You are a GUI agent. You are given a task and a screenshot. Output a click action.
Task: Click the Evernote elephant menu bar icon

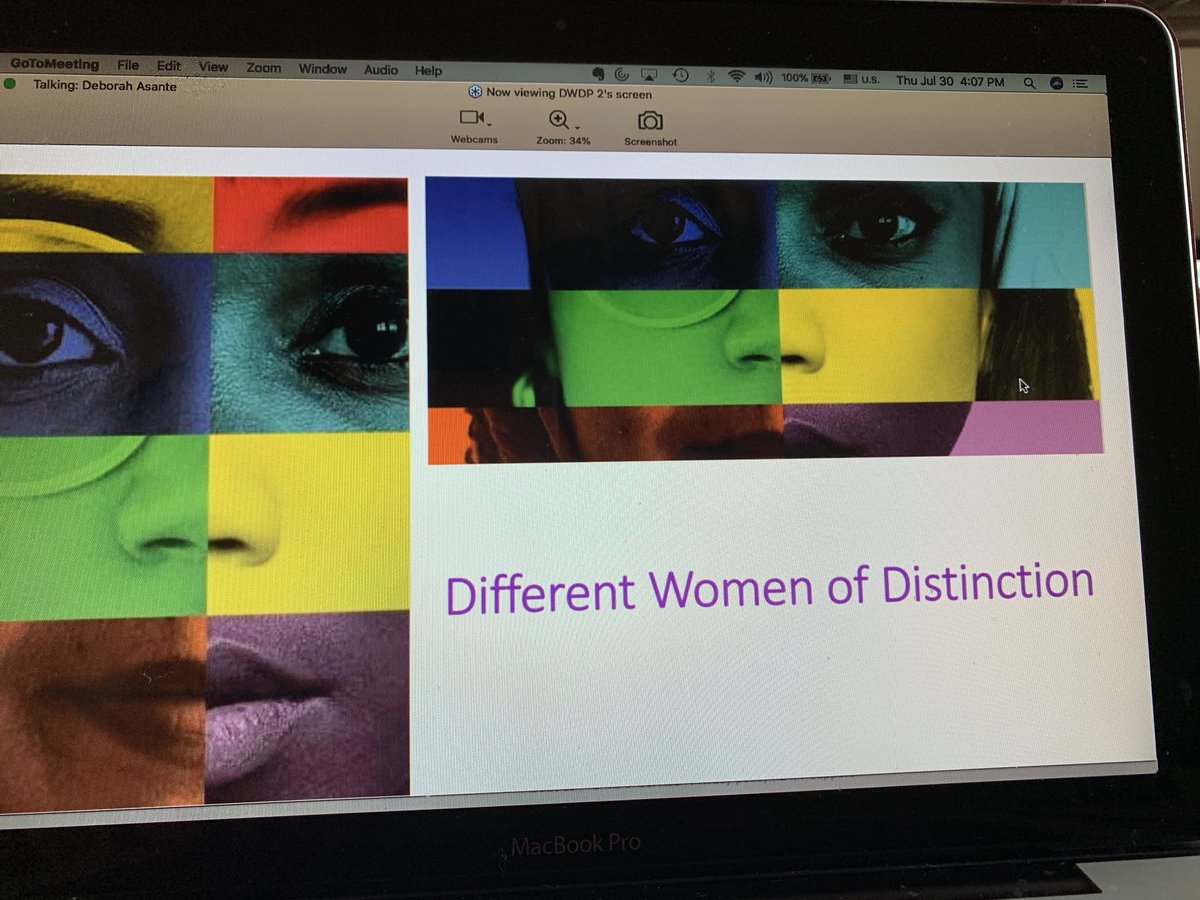click(x=598, y=74)
